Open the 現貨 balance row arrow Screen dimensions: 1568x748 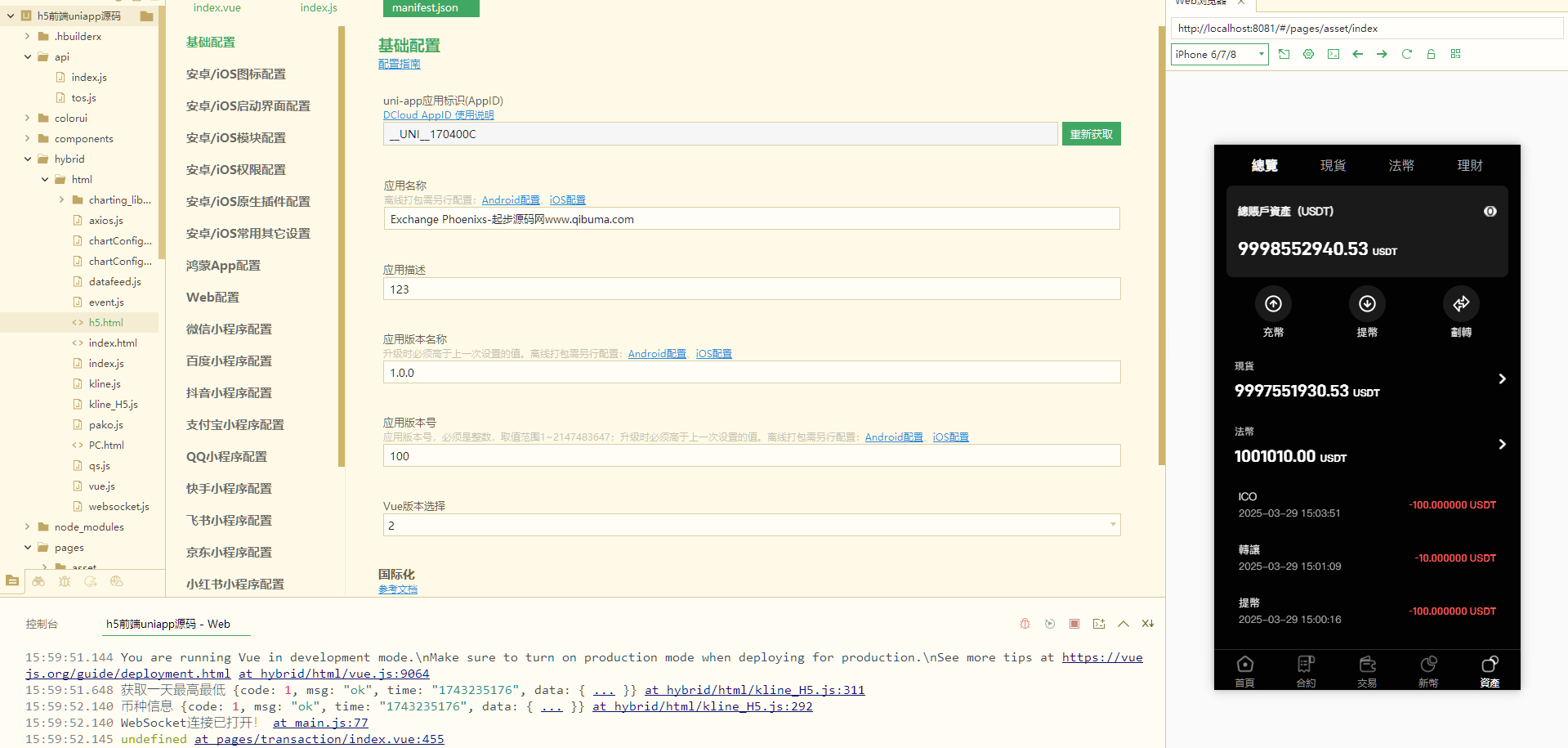(x=1502, y=378)
